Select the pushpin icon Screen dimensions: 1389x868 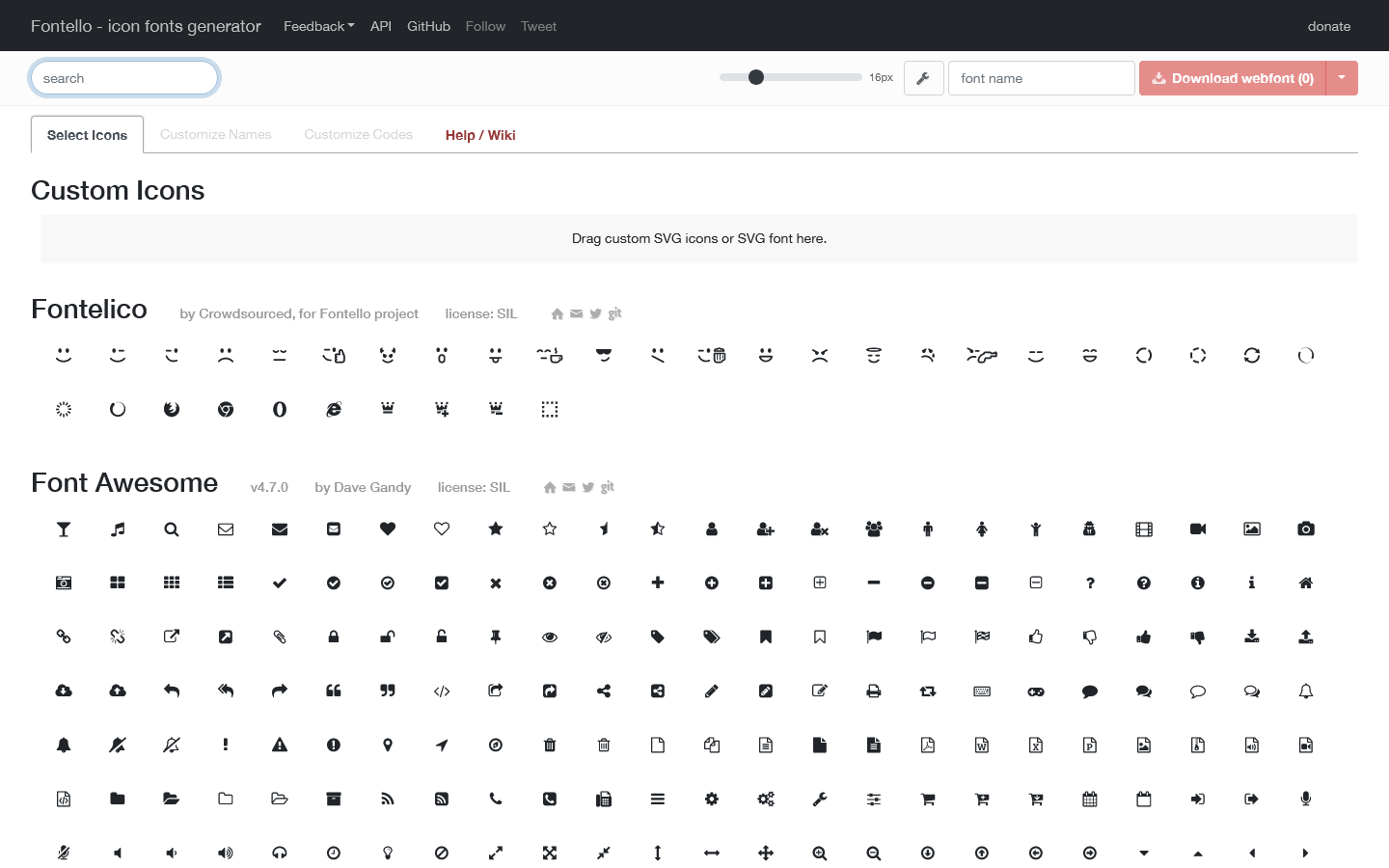[496, 637]
